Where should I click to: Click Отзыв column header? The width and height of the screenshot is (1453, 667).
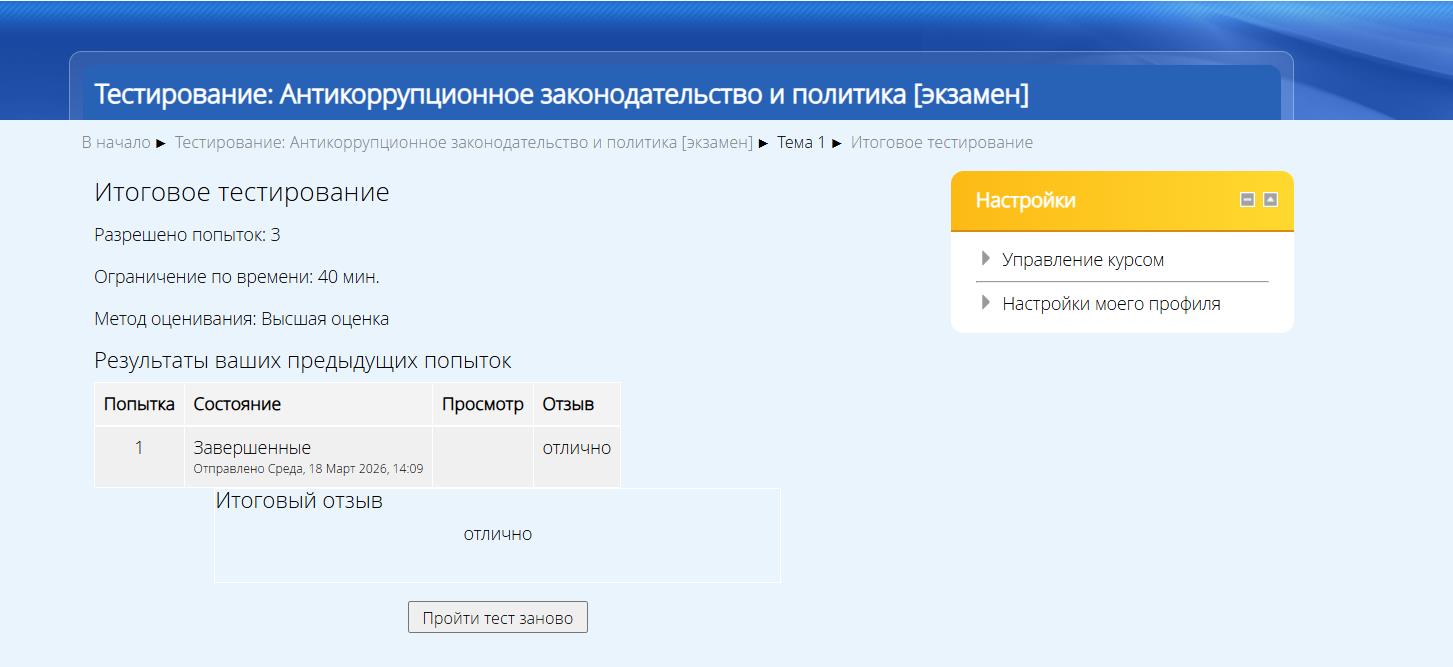(577, 404)
